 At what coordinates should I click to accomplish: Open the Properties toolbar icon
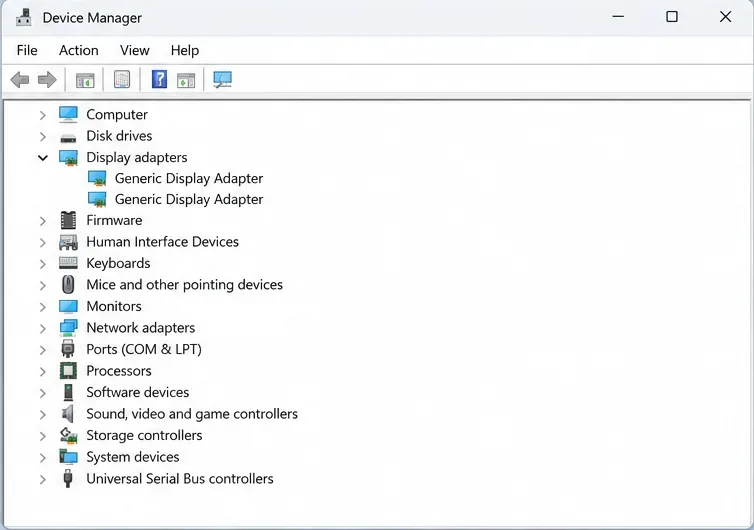[122, 80]
